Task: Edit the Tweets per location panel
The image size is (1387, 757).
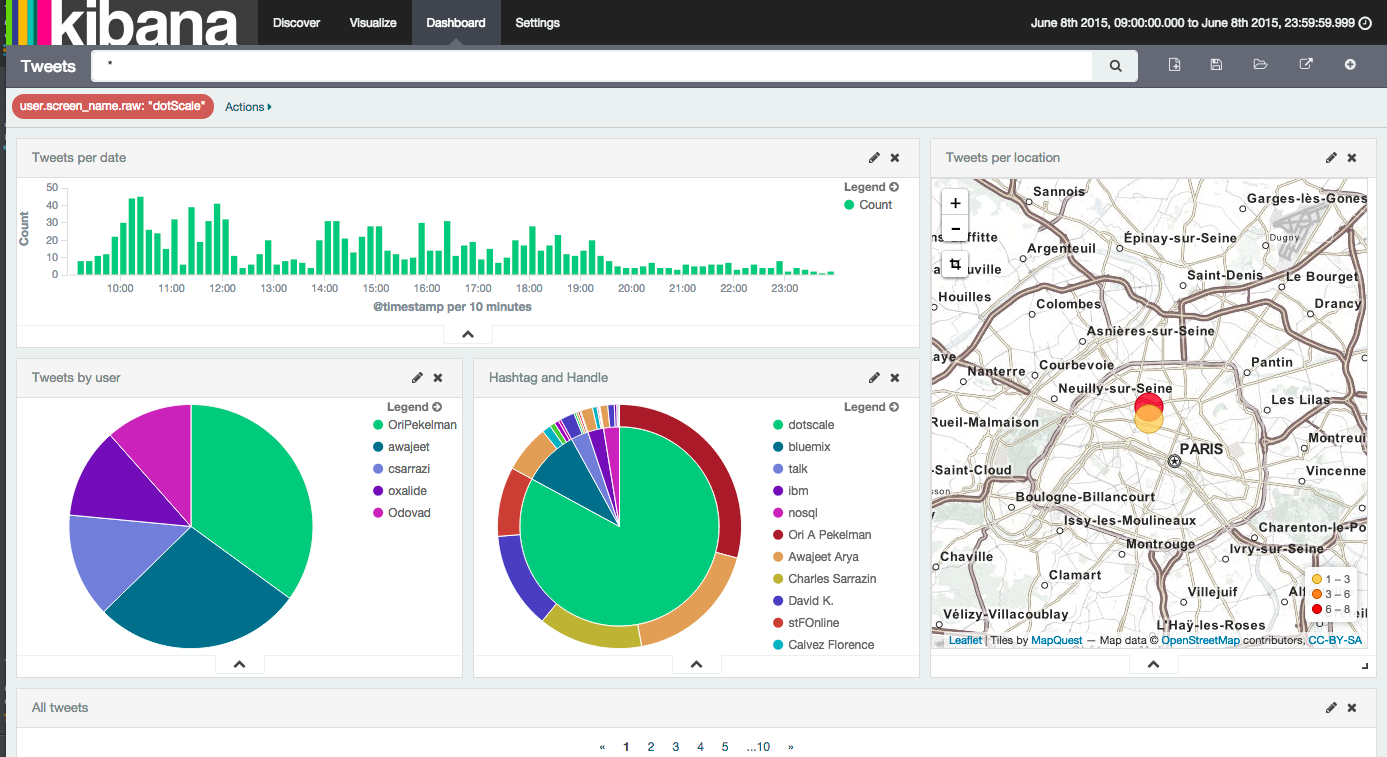Action: pyautogui.click(x=1331, y=158)
